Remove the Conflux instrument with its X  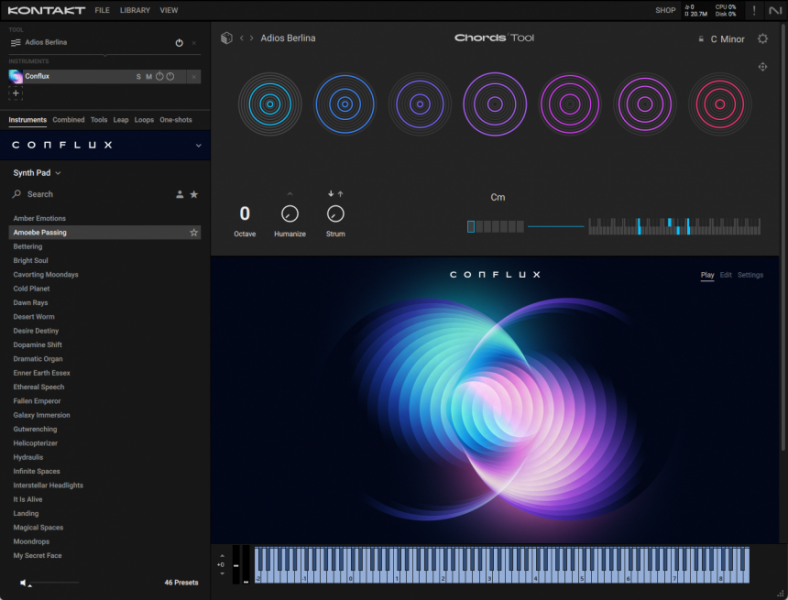pos(194,76)
